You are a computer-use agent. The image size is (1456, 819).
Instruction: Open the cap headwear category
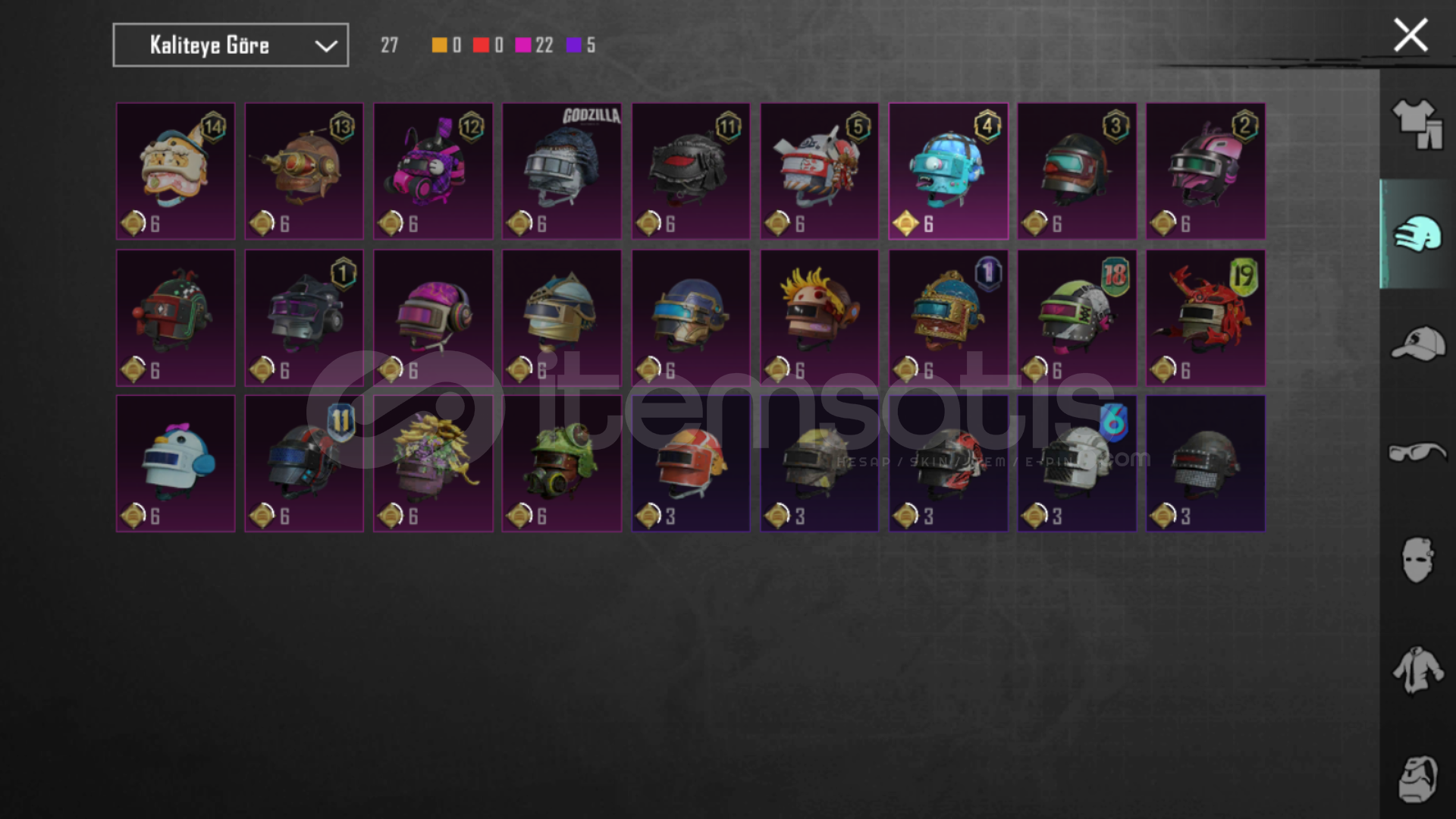(x=1417, y=344)
